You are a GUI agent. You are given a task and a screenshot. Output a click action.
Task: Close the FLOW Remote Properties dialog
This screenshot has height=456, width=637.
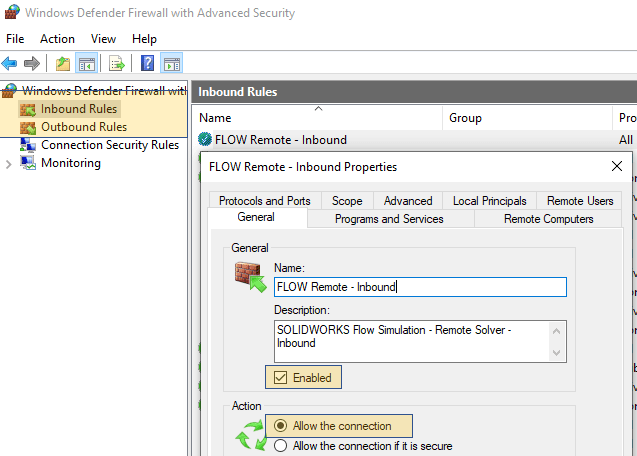[x=617, y=166]
